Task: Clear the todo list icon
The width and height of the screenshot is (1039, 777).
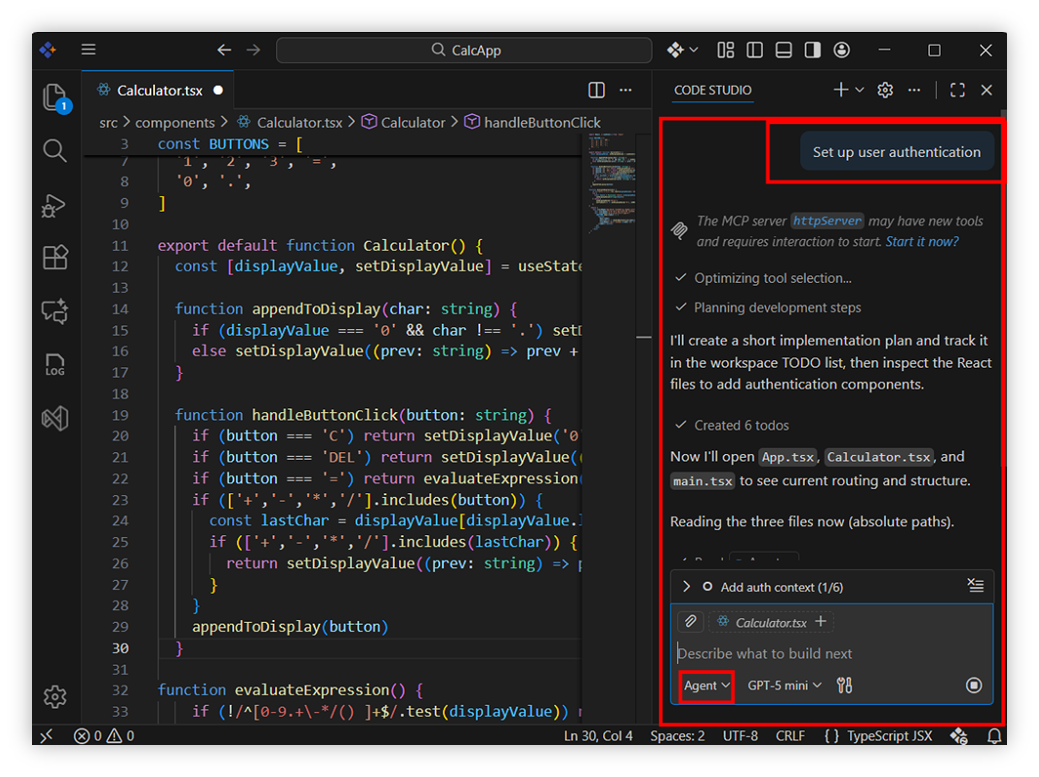Action: click(976, 586)
